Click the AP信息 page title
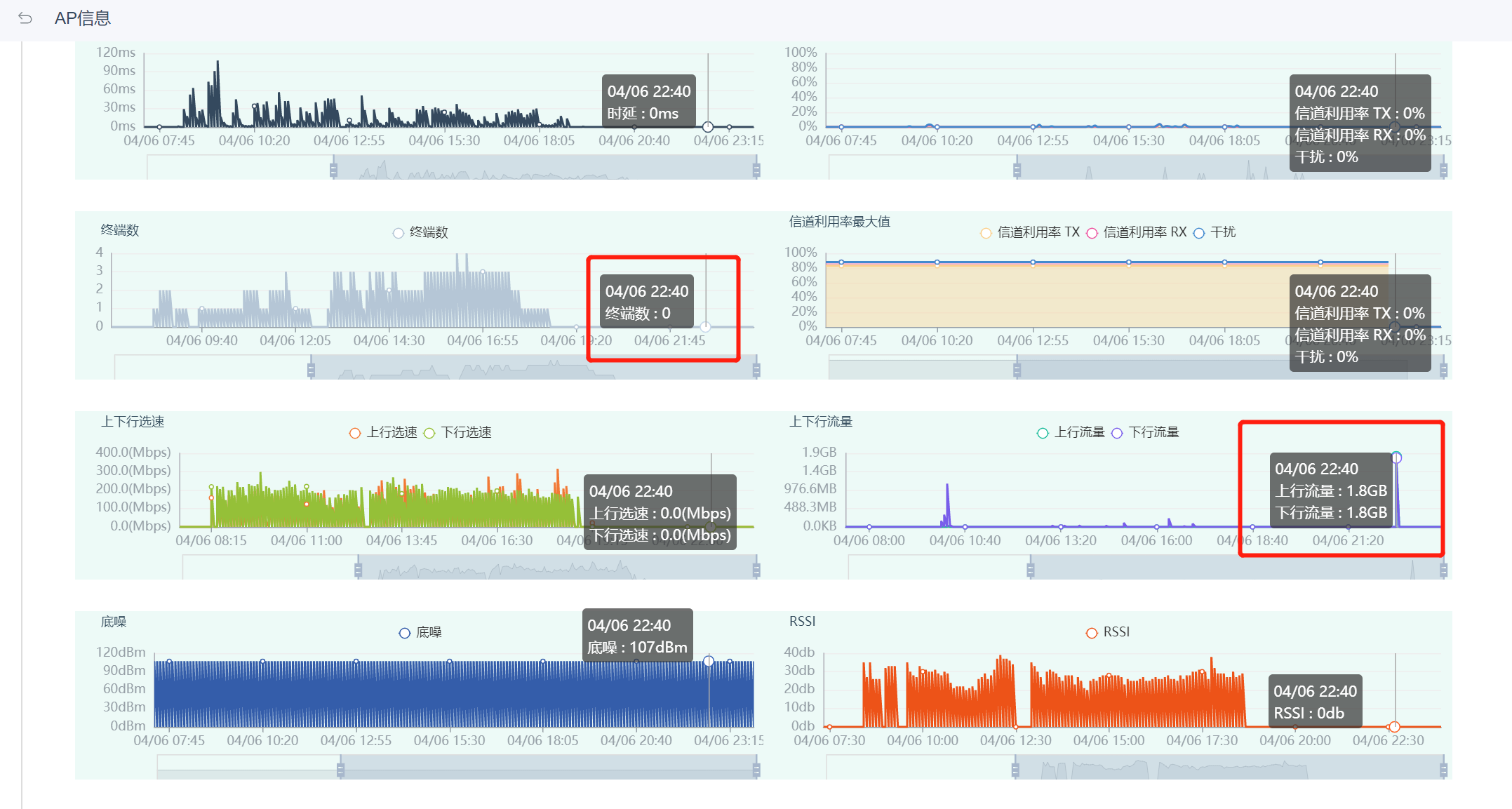 pos(83,18)
